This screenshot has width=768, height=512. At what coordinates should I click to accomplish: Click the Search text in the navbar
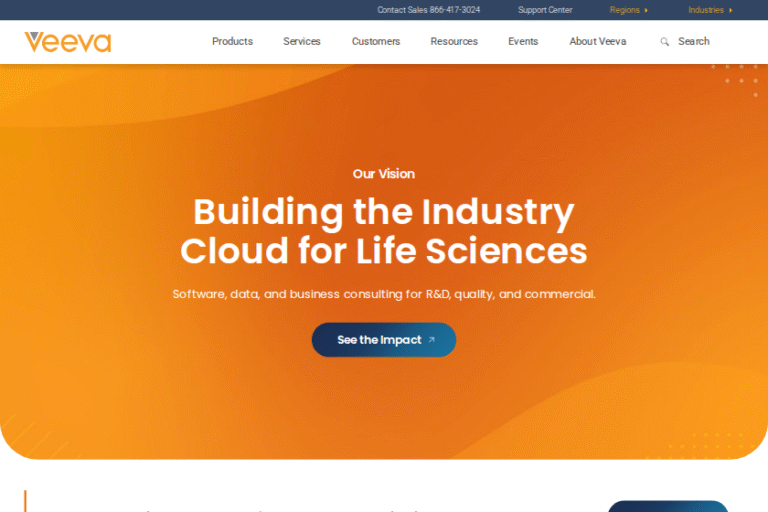694,41
